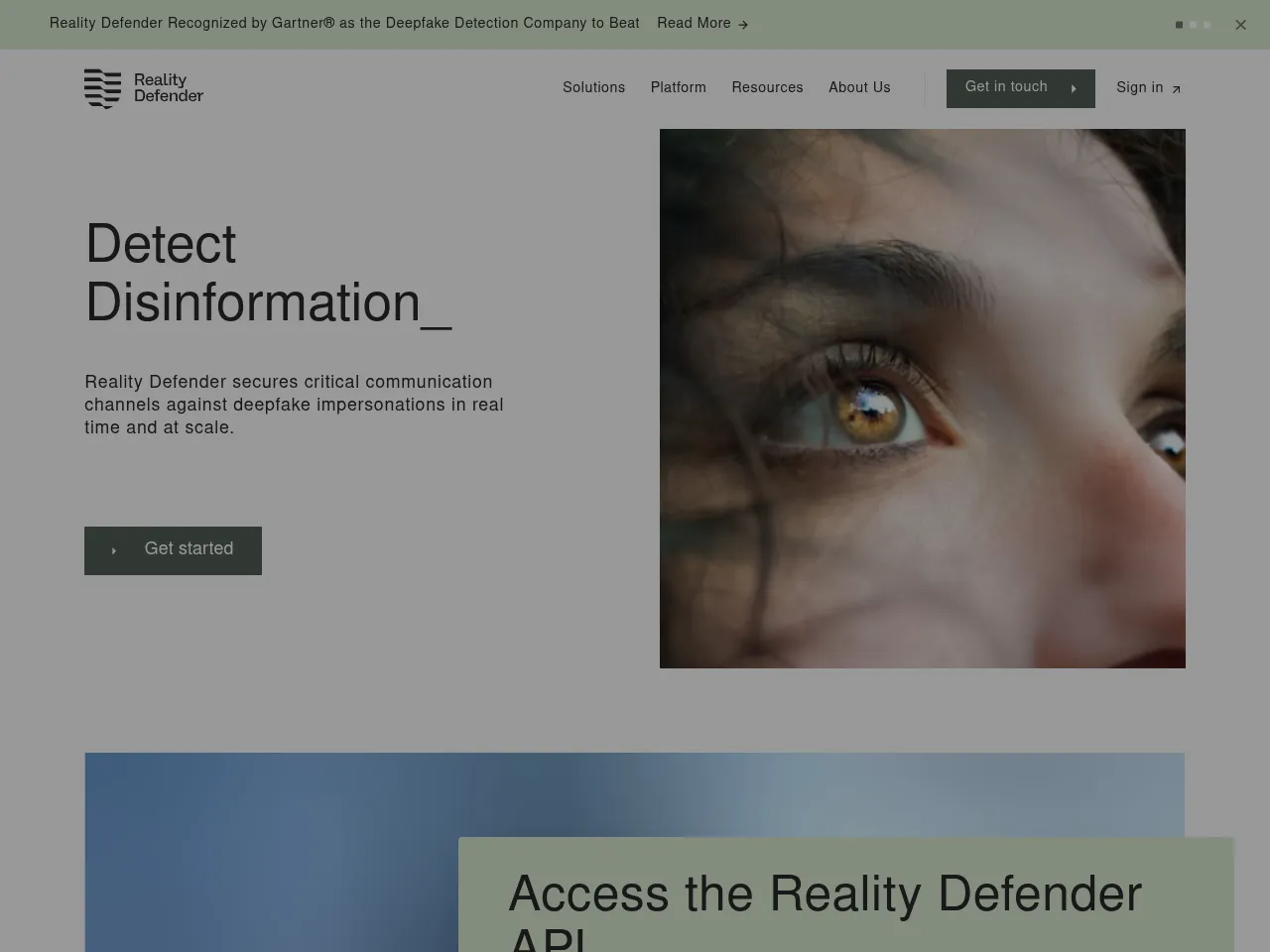Dismiss the Gartner announcement banner with the X
This screenshot has height=952, width=1270.
click(x=1240, y=24)
